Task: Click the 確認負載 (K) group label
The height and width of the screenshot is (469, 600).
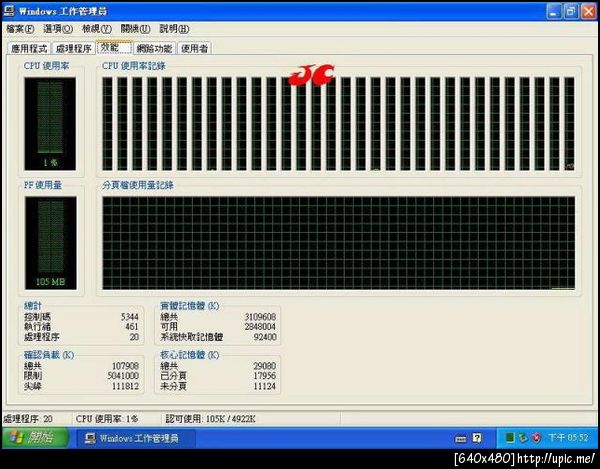Action: tap(49, 355)
